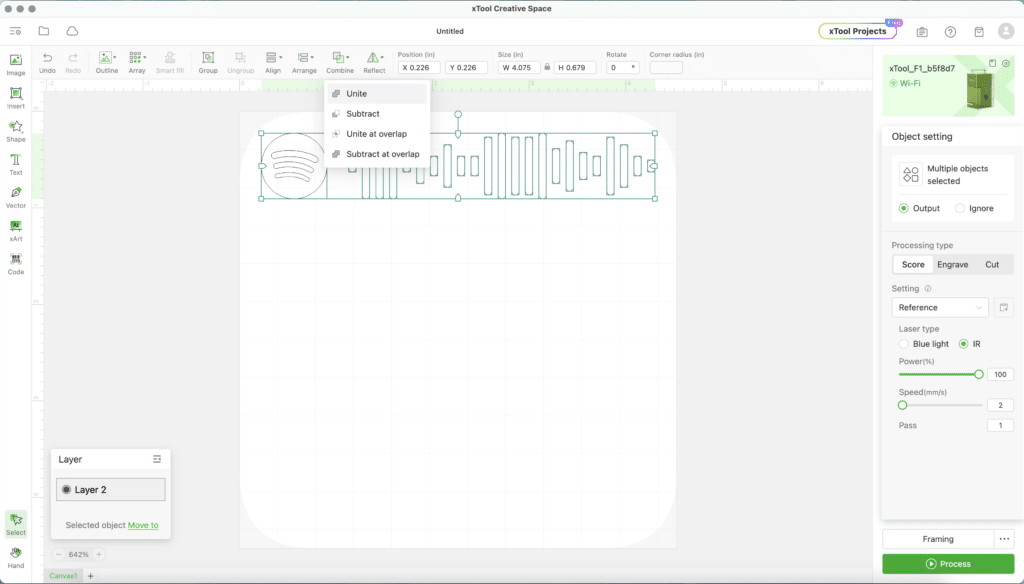Open the Insert tool

(x=16, y=97)
